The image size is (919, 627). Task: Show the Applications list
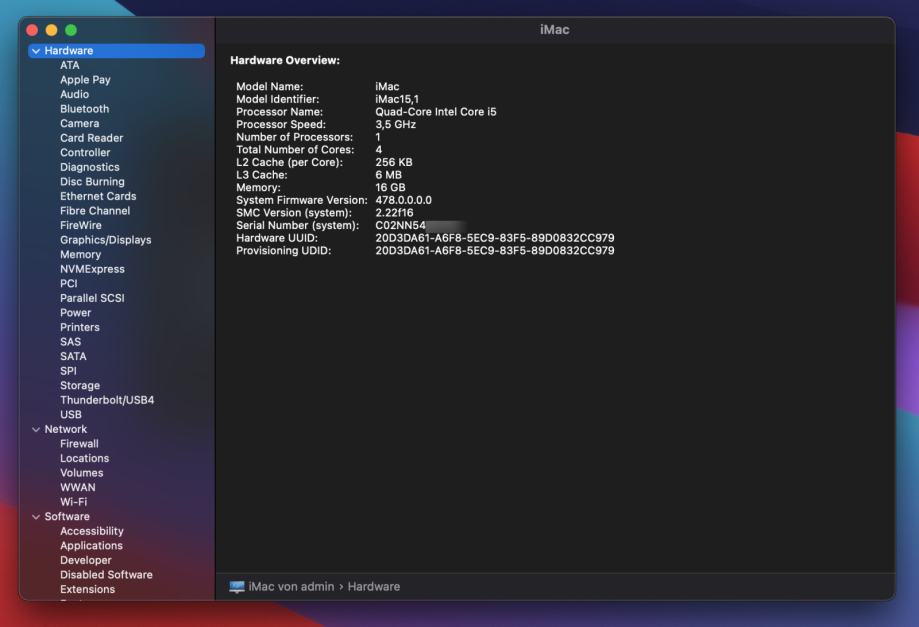91,546
